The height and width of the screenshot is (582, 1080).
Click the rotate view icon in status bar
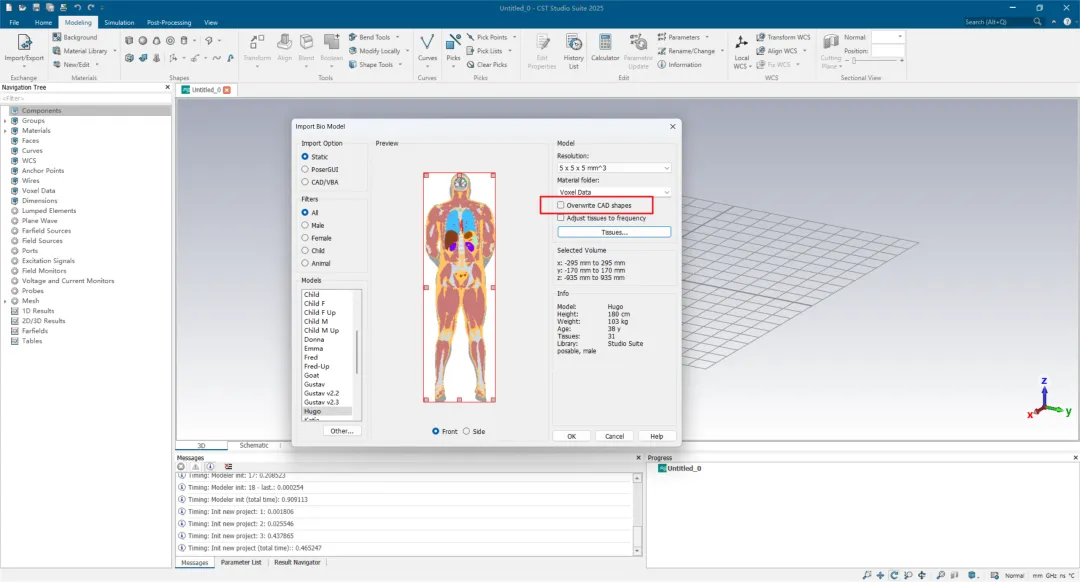[894, 575]
